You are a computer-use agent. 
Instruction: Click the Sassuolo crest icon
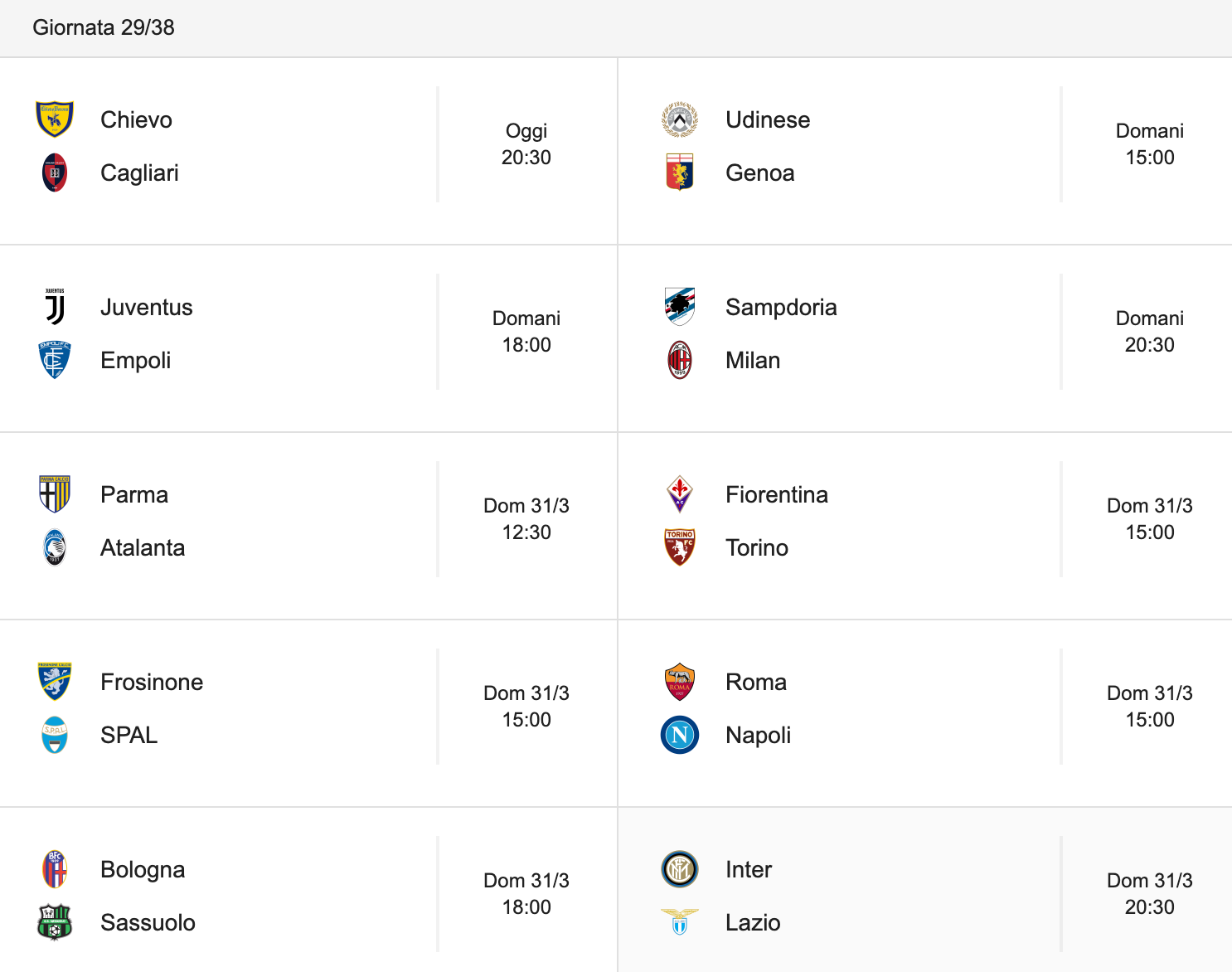[55, 922]
